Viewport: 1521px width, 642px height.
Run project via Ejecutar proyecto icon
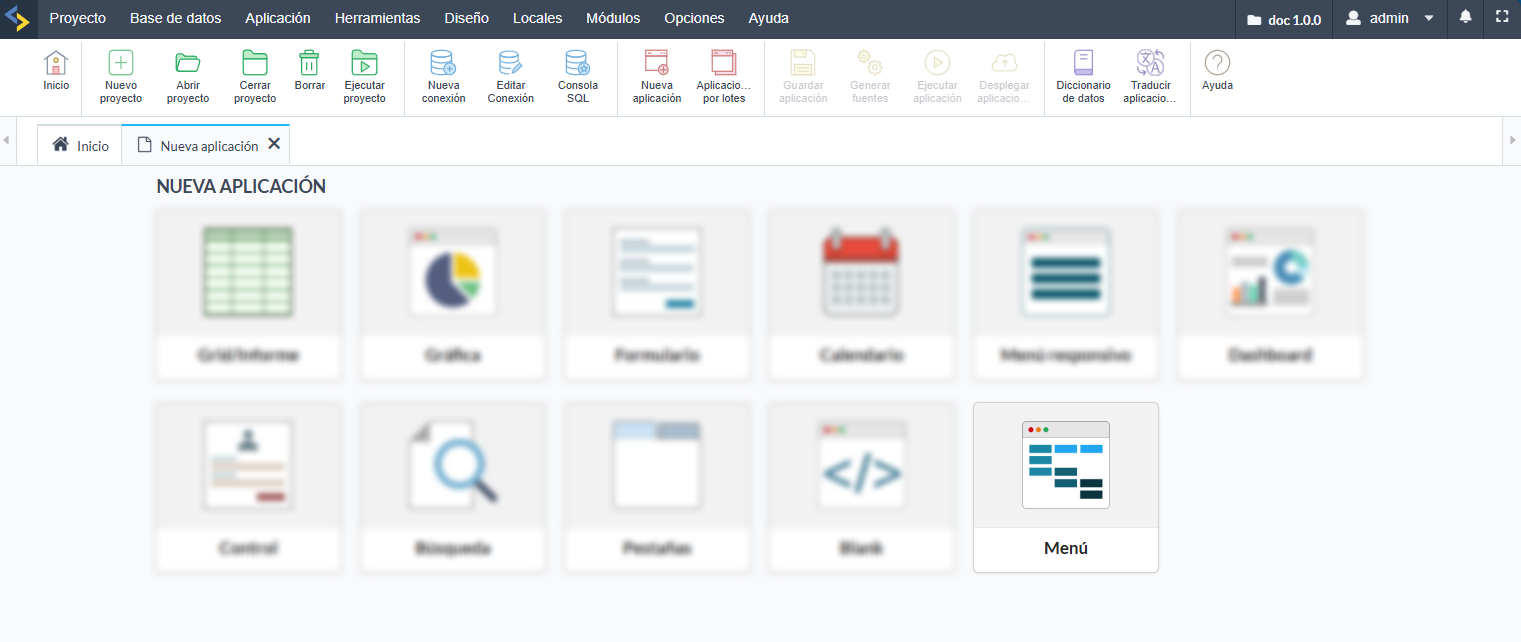click(364, 64)
